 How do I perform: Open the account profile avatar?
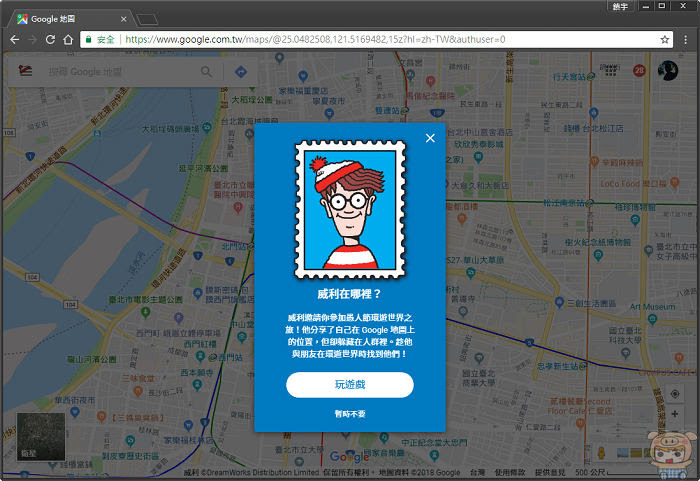click(668, 71)
